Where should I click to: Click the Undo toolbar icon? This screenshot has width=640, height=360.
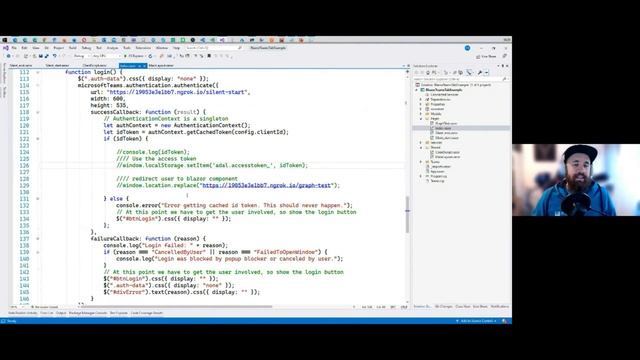click(55, 56)
